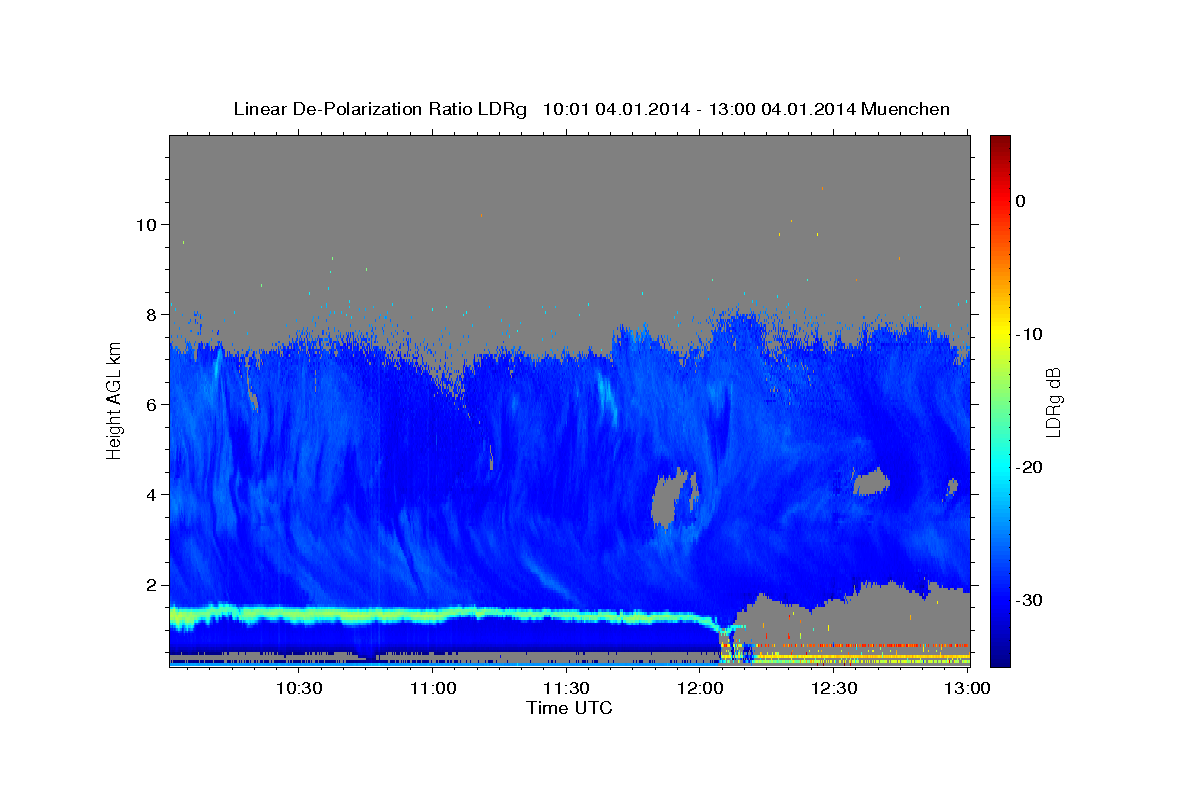The width and height of the screenshot is (1200, 800).
Task: Click the 'Time UTC' axis title
Action: point(569,708)
